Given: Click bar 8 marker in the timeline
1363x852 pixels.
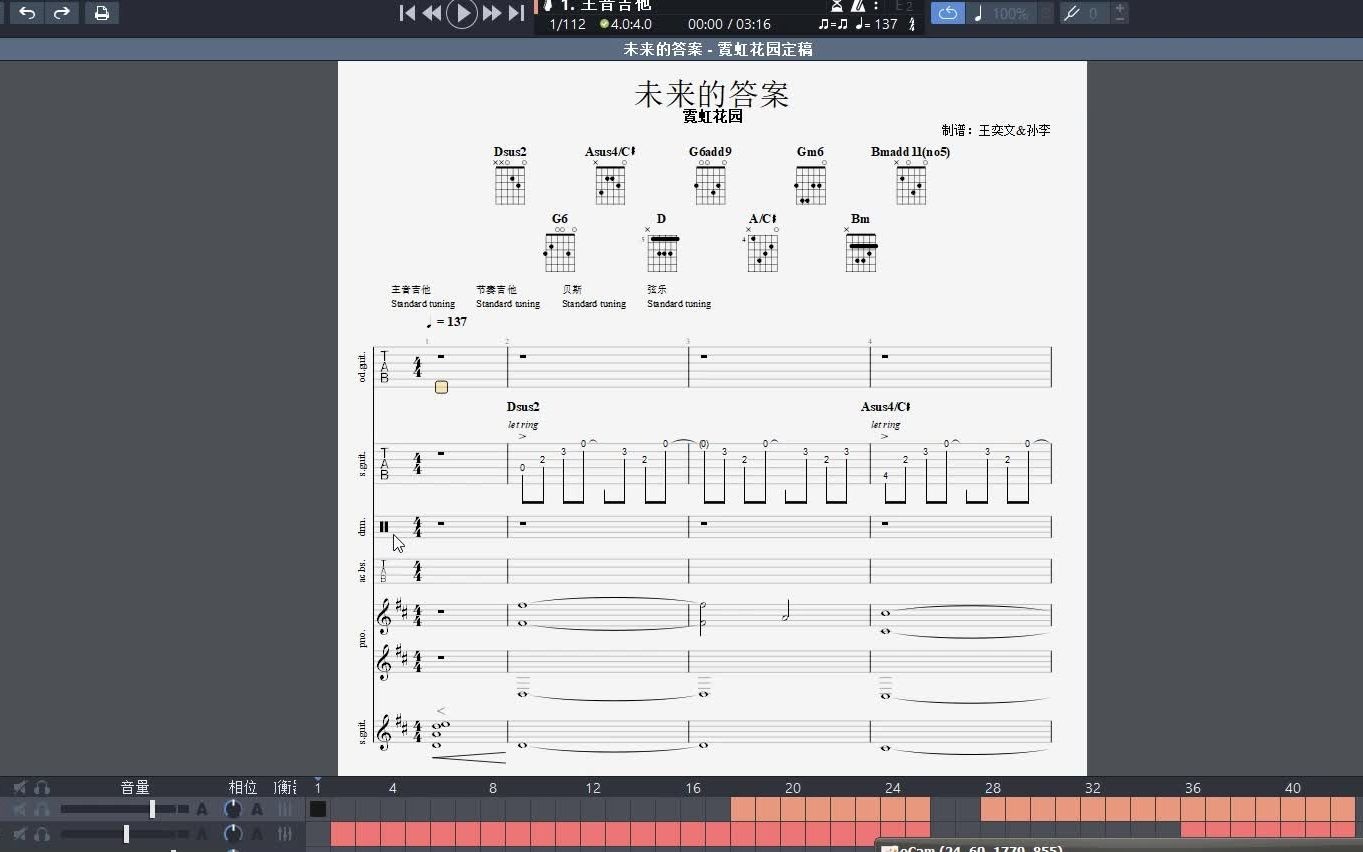Looking at the screenshot, I should pyautogui.click(x=493, y=788).
